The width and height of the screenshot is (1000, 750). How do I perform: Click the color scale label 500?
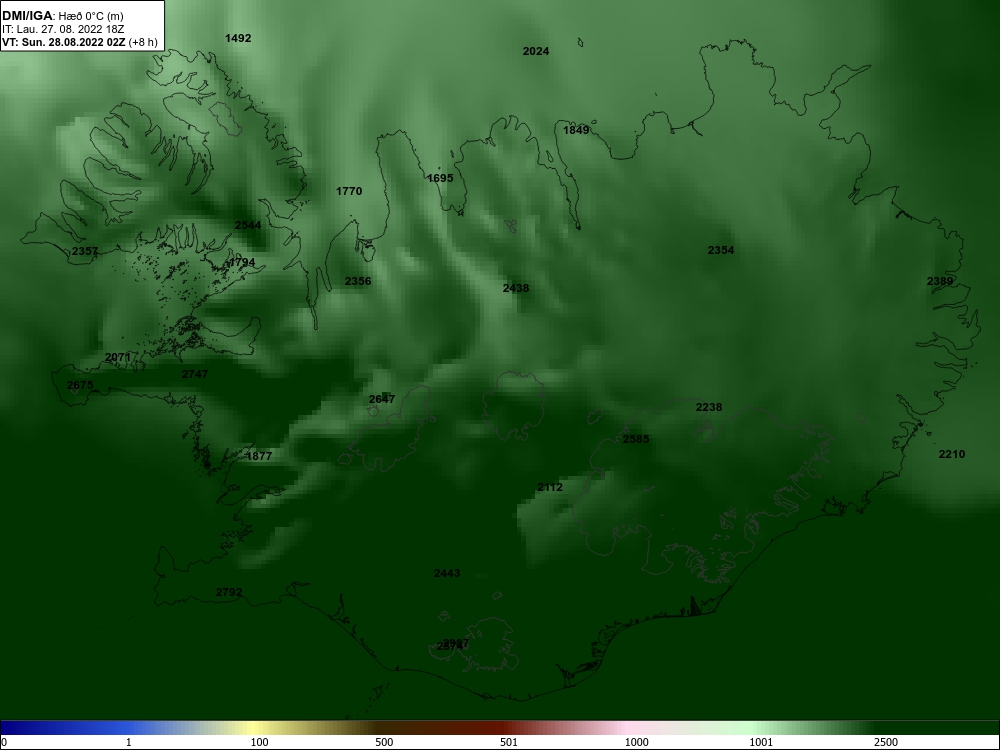384,742
